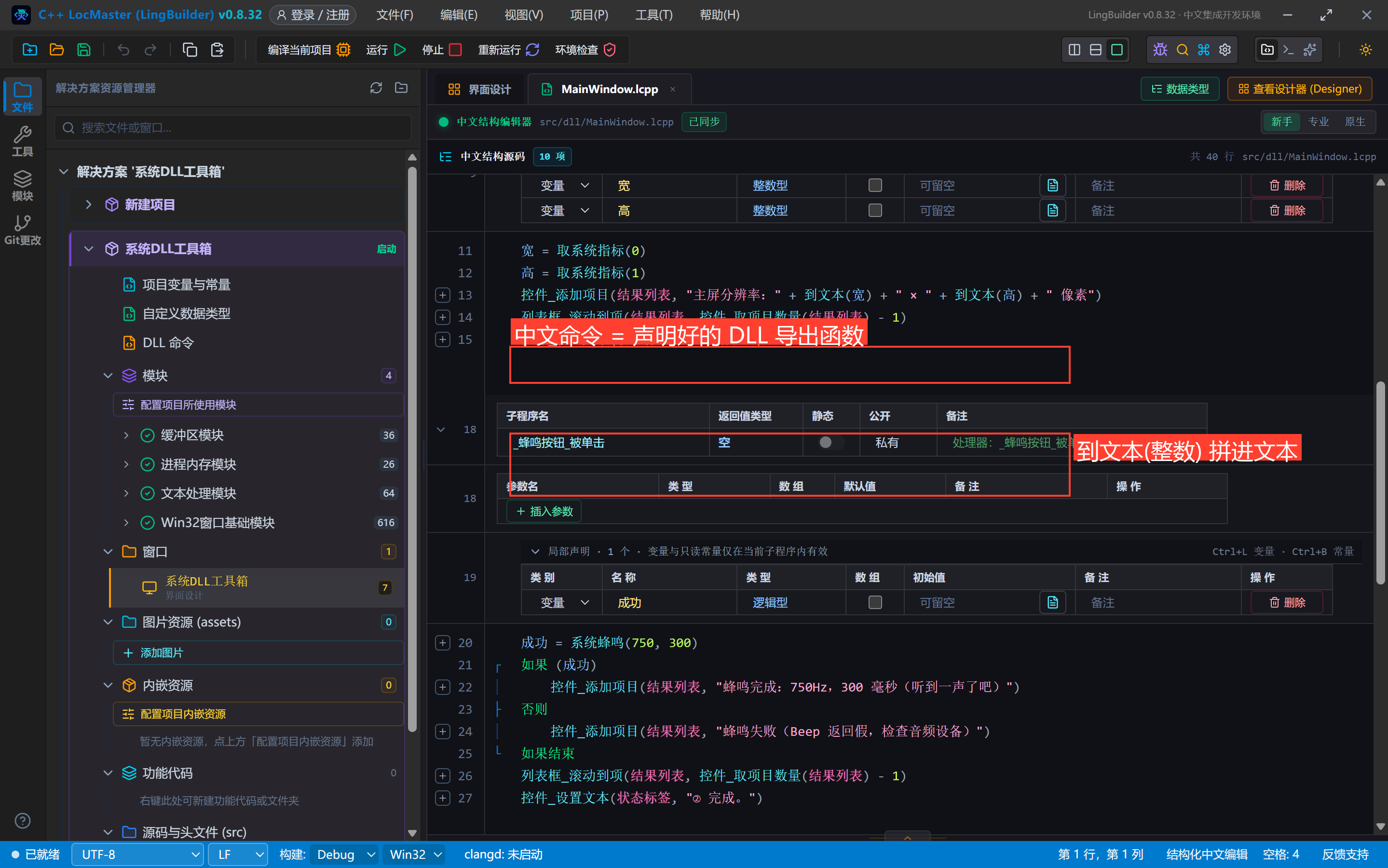Click the search files or windows field
Viewport: 1388px width, 868px height.
tap(233, 127)
